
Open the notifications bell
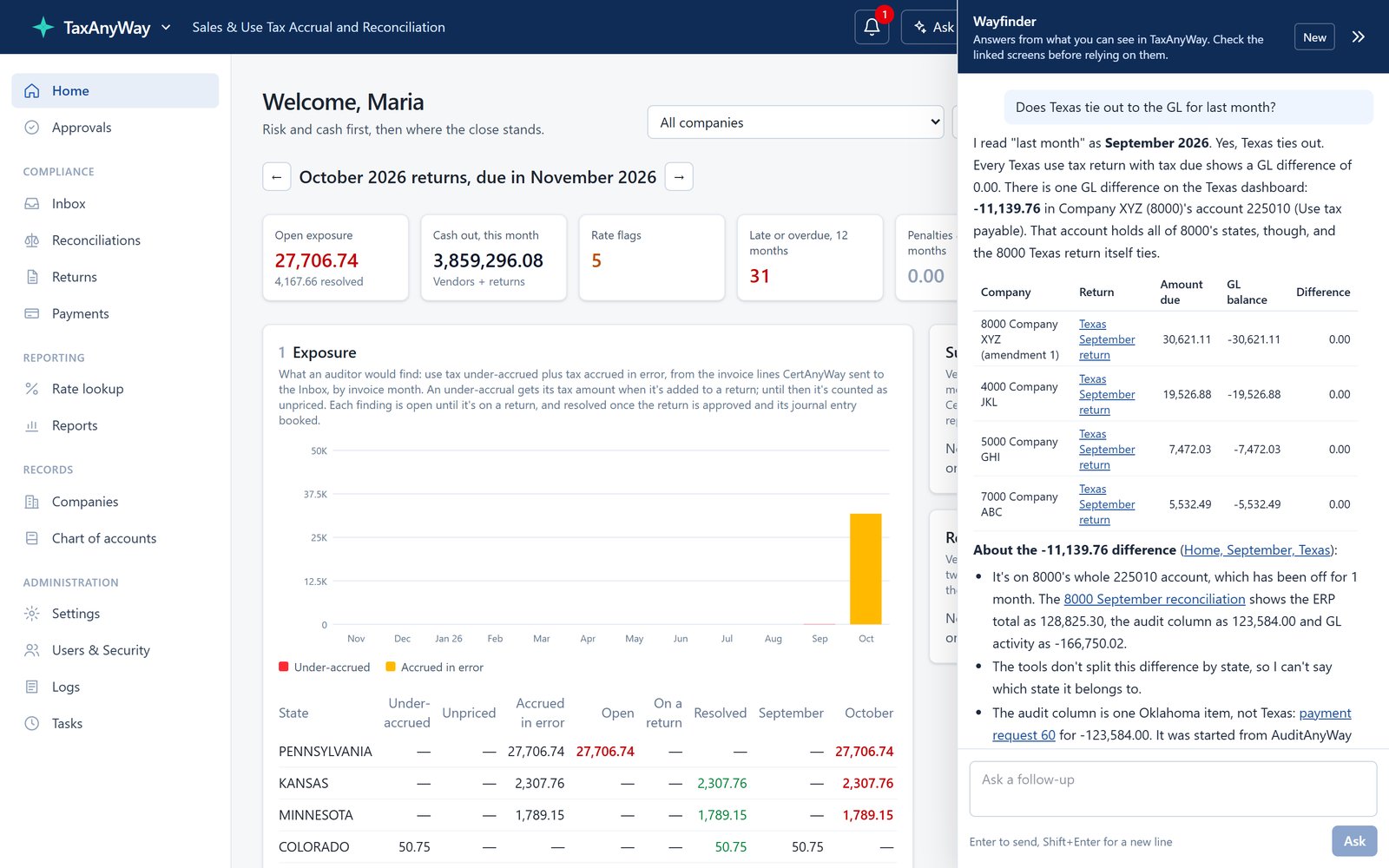pyautogui.click(x=872, y=27)
